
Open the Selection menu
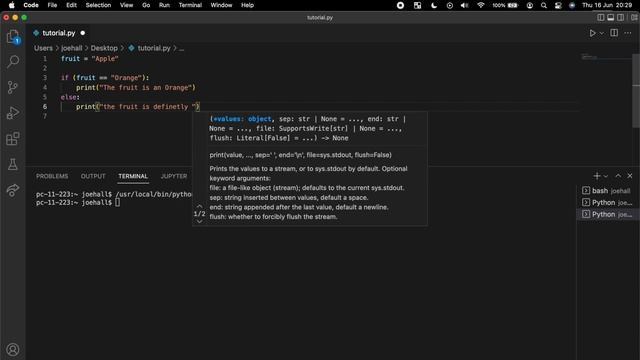coord(98,5)
